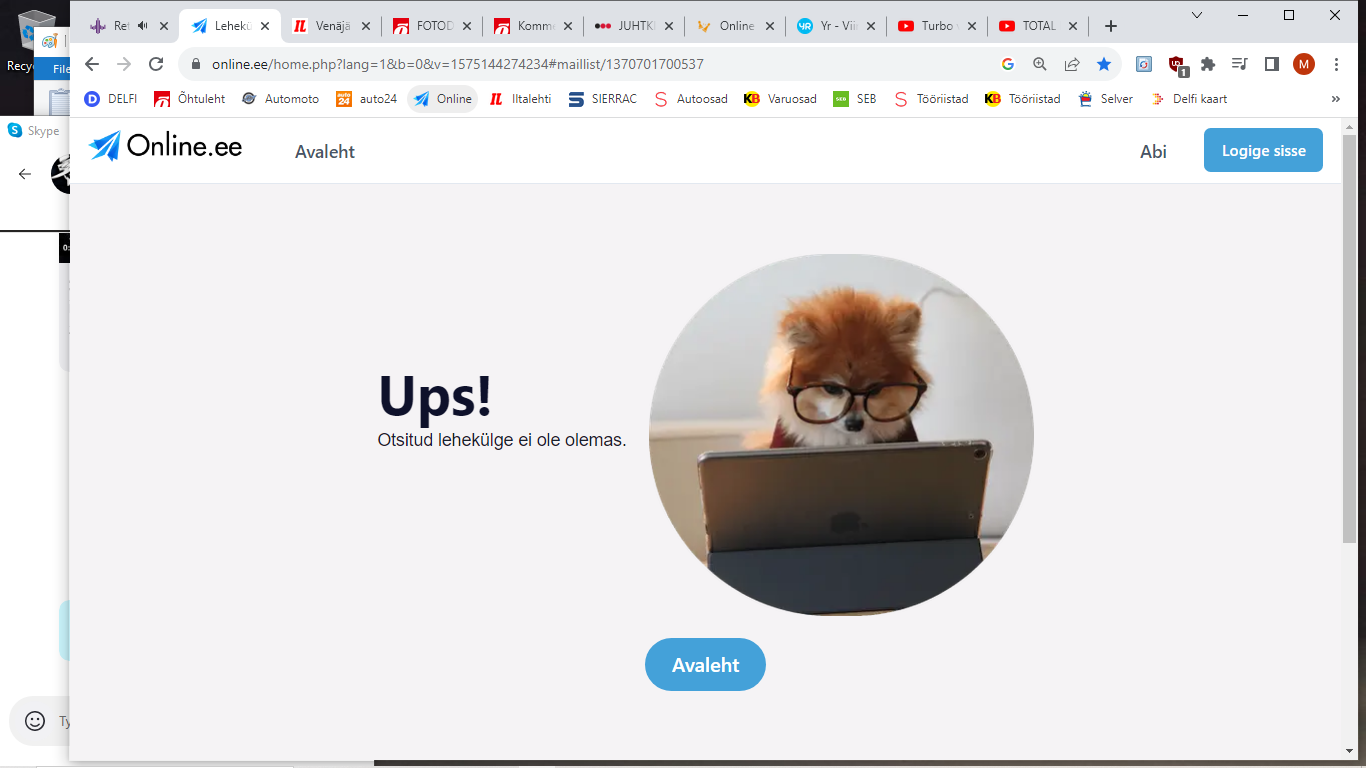Show hidden bookmarks via double chevron
Viewport: 1372px width, 778px height.
coord(1335,99)
